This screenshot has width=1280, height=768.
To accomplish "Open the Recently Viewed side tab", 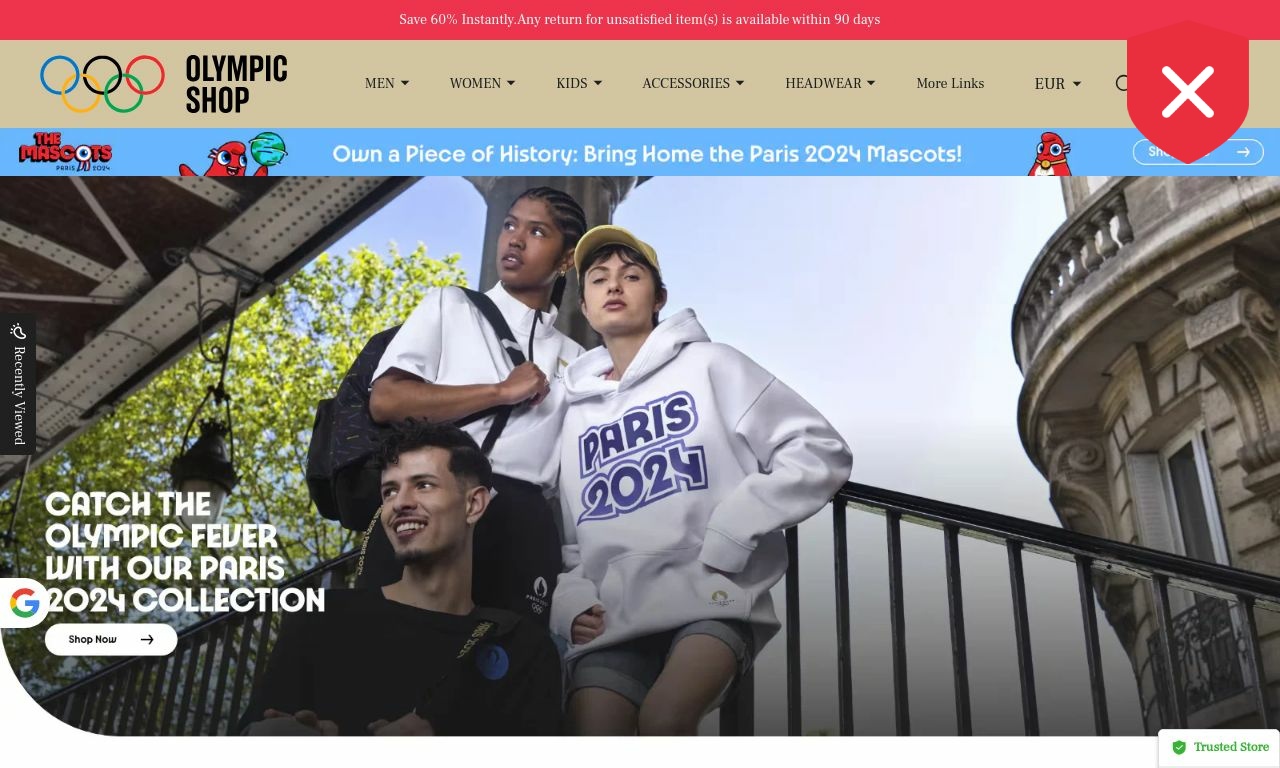I will point(18,385).
